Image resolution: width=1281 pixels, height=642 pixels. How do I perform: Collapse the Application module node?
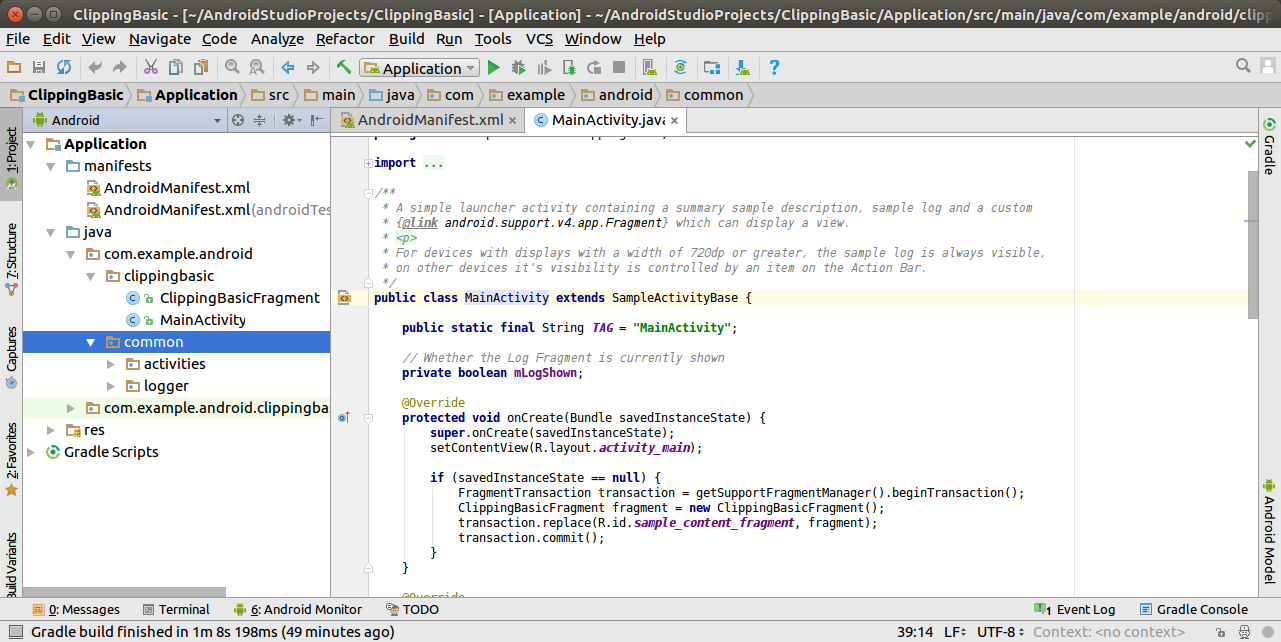pyautogui.click(x=32, y=144)
